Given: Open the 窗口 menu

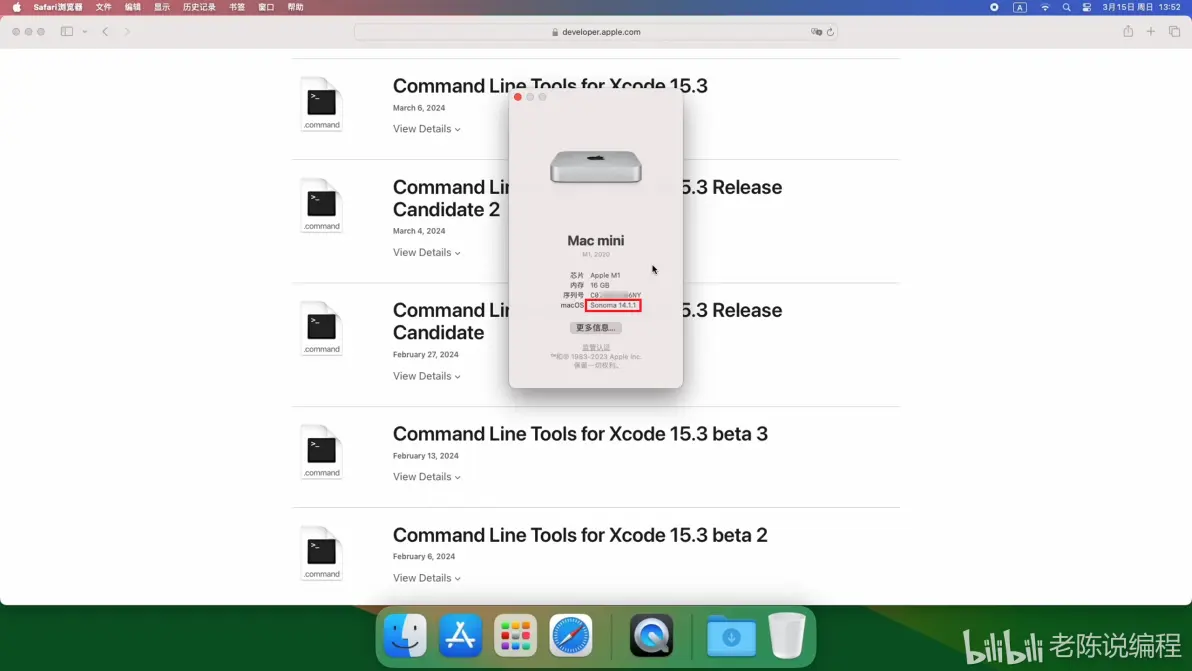Looking at the screenshot, I should [x=266, y=8].
